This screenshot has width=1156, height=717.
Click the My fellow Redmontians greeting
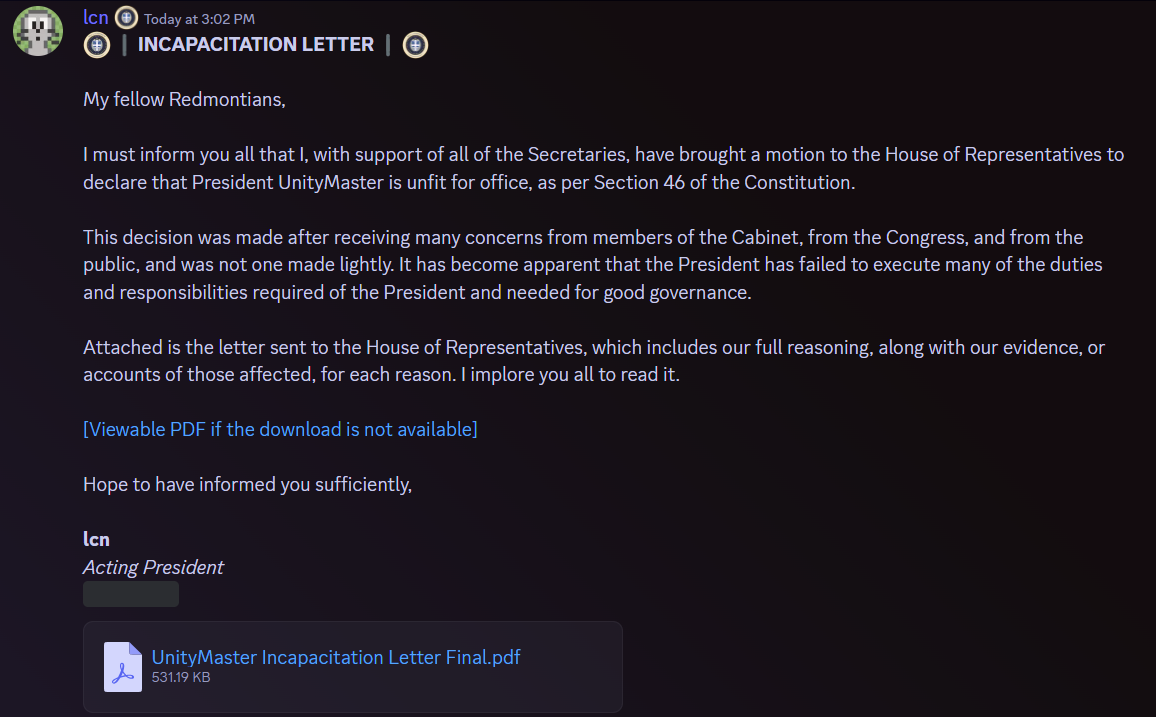click(184, 99)
